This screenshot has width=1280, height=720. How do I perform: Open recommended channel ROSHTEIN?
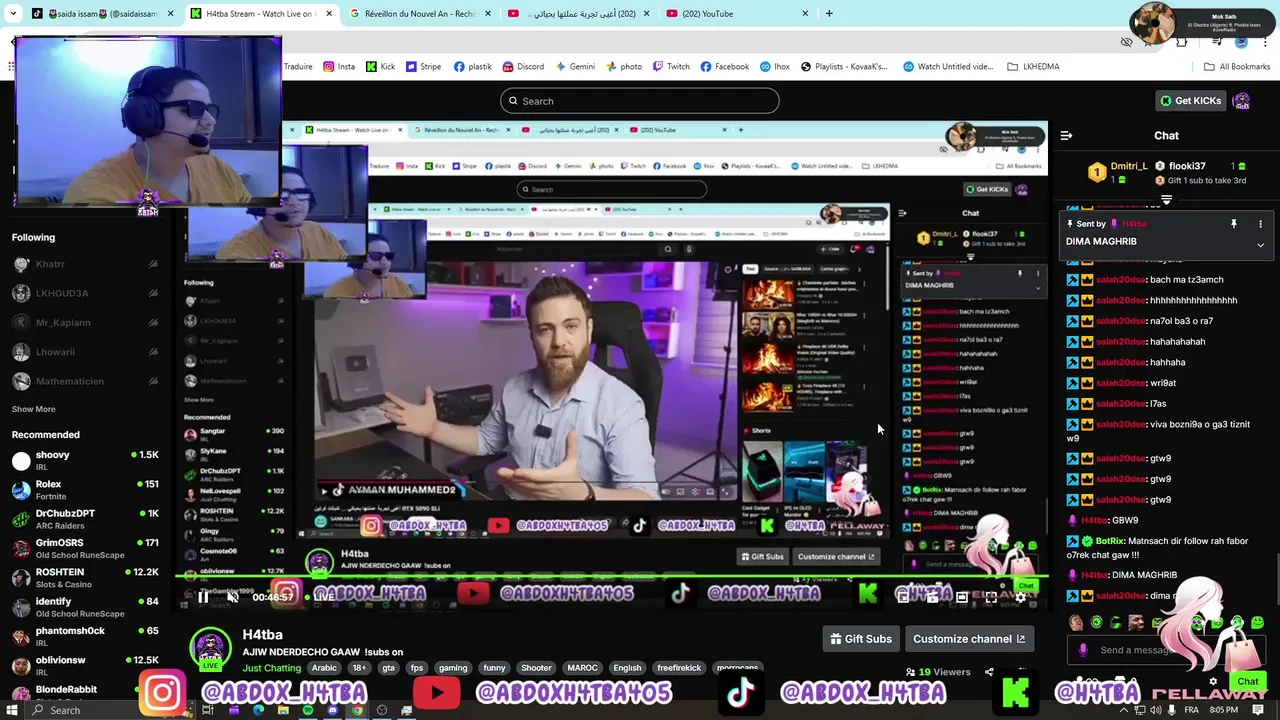tap(85, 578)
